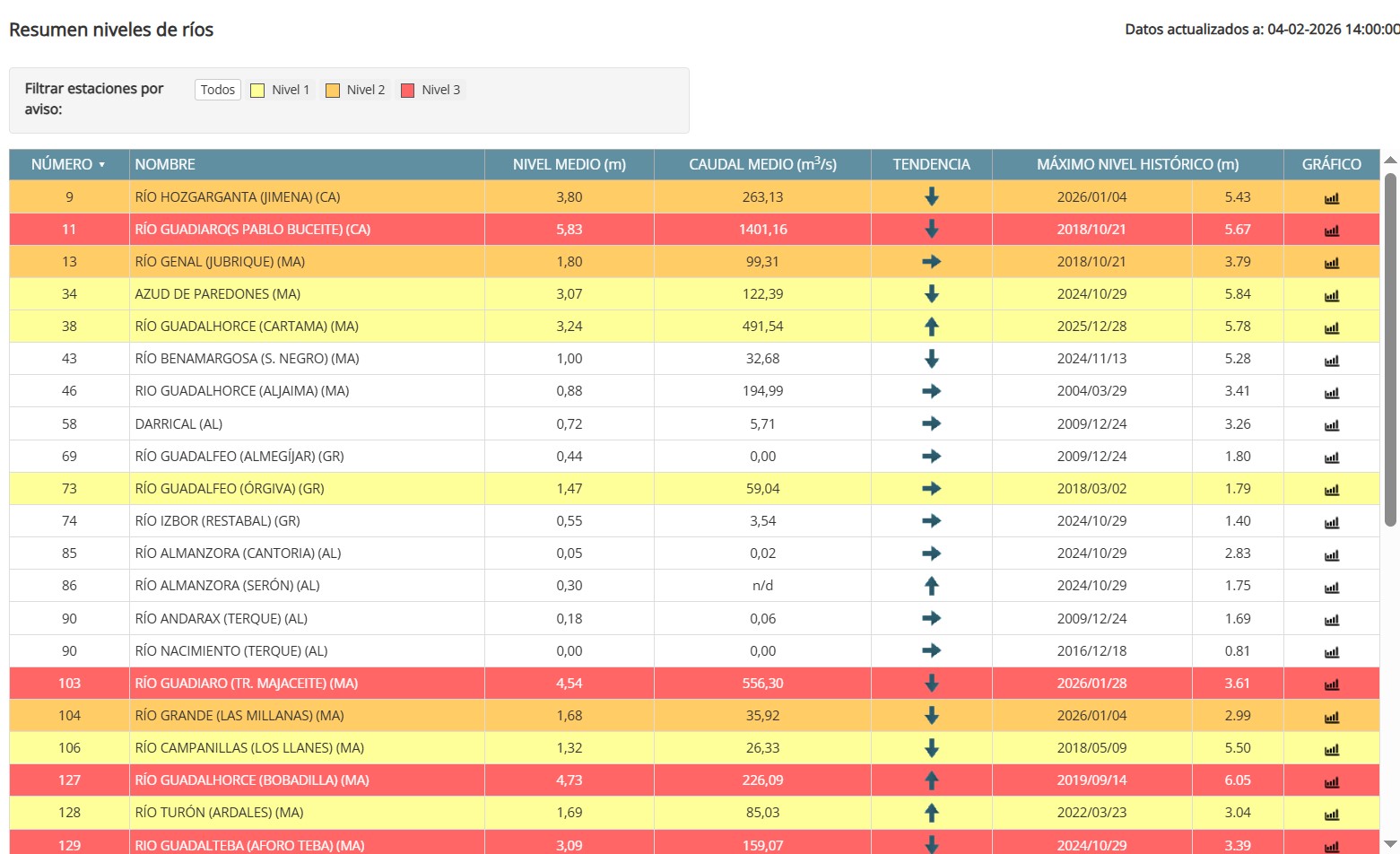Screen dimensions: 1400x854
Task: Open graph icon for Río Hozgarganta (Jimena)
Action: (x=1331, y=198)
